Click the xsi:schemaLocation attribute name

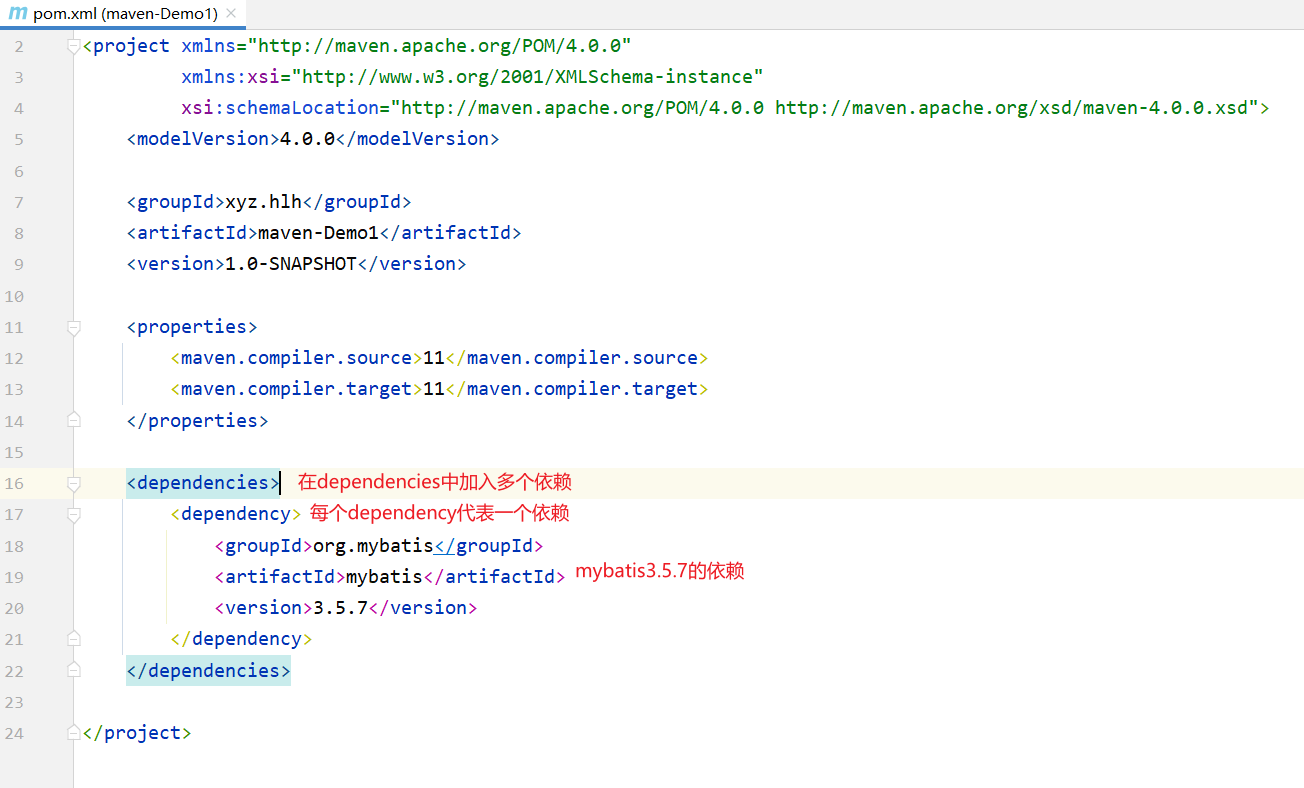(x=280, y=108)
